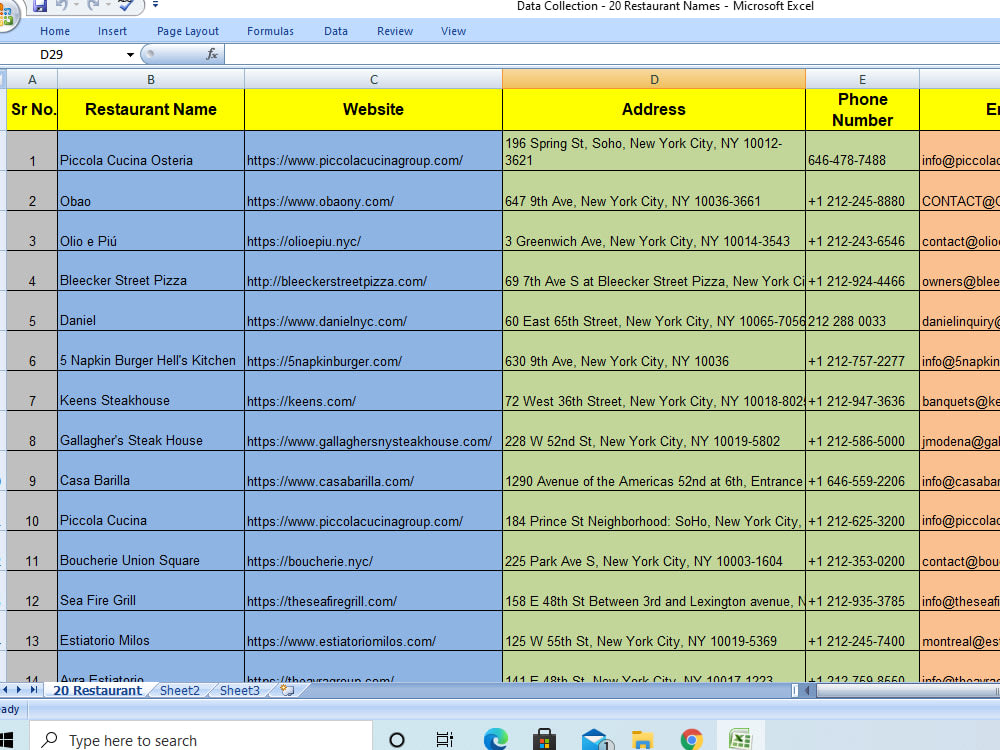Select the Daniel restaurant cell
1000x750 pixels.
(151, 311)
